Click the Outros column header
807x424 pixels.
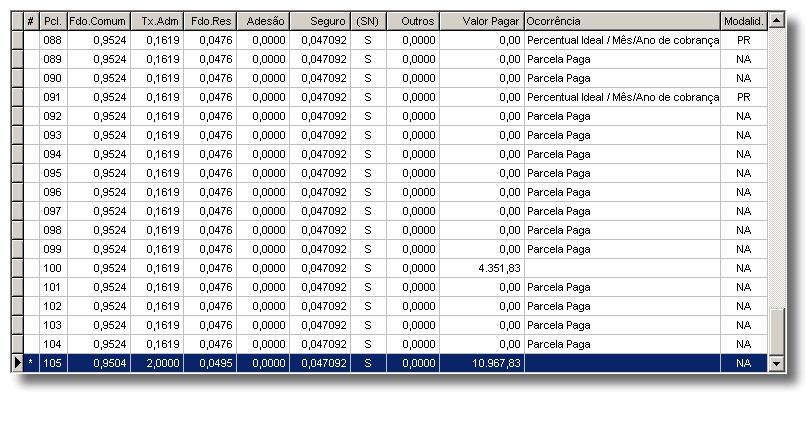click(x=413, y=21)
